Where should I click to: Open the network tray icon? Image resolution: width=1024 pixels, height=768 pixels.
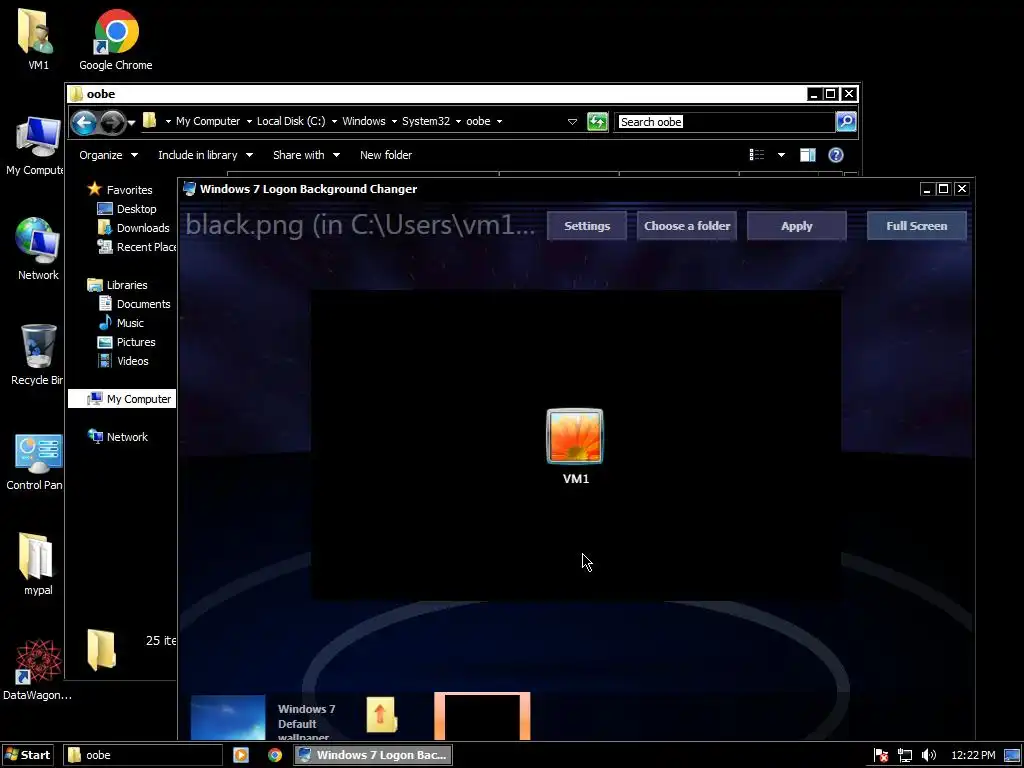[904, 756]
